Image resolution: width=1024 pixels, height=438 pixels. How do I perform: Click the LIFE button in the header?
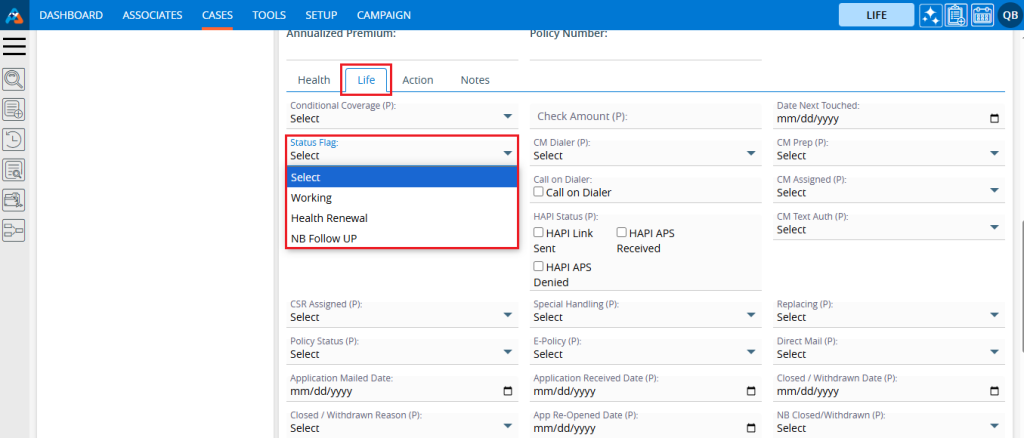click(x=876, y=15)
